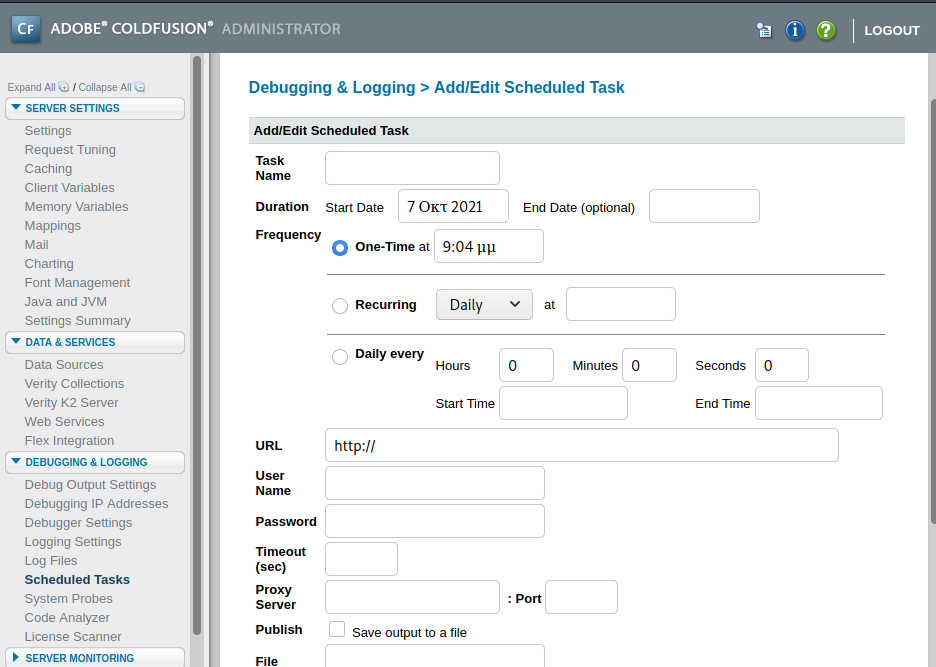This screenshot has height=667, width=936.
Task: Collapse the SERVER SETTINGS section
Action: (95, 108)
